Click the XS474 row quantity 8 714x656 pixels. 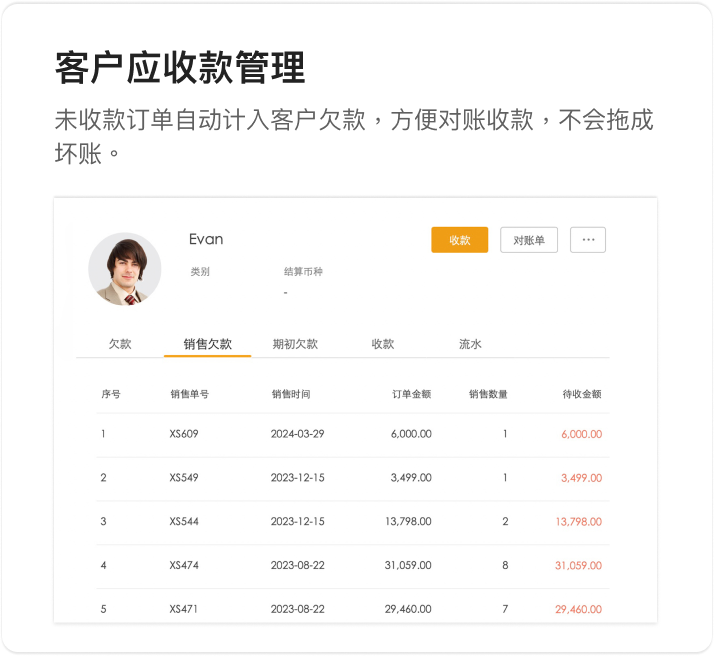[505, 565]
